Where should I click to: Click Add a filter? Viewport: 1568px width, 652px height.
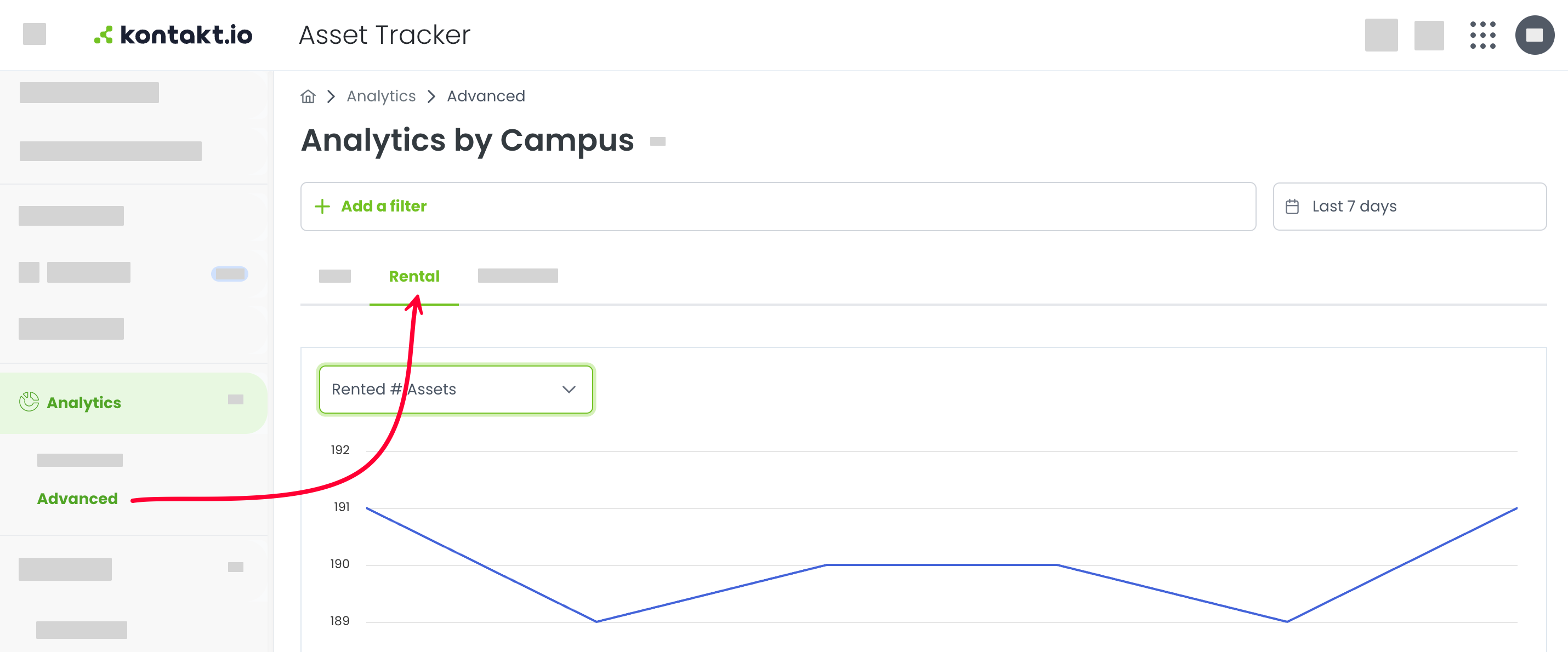click(383, 206)
